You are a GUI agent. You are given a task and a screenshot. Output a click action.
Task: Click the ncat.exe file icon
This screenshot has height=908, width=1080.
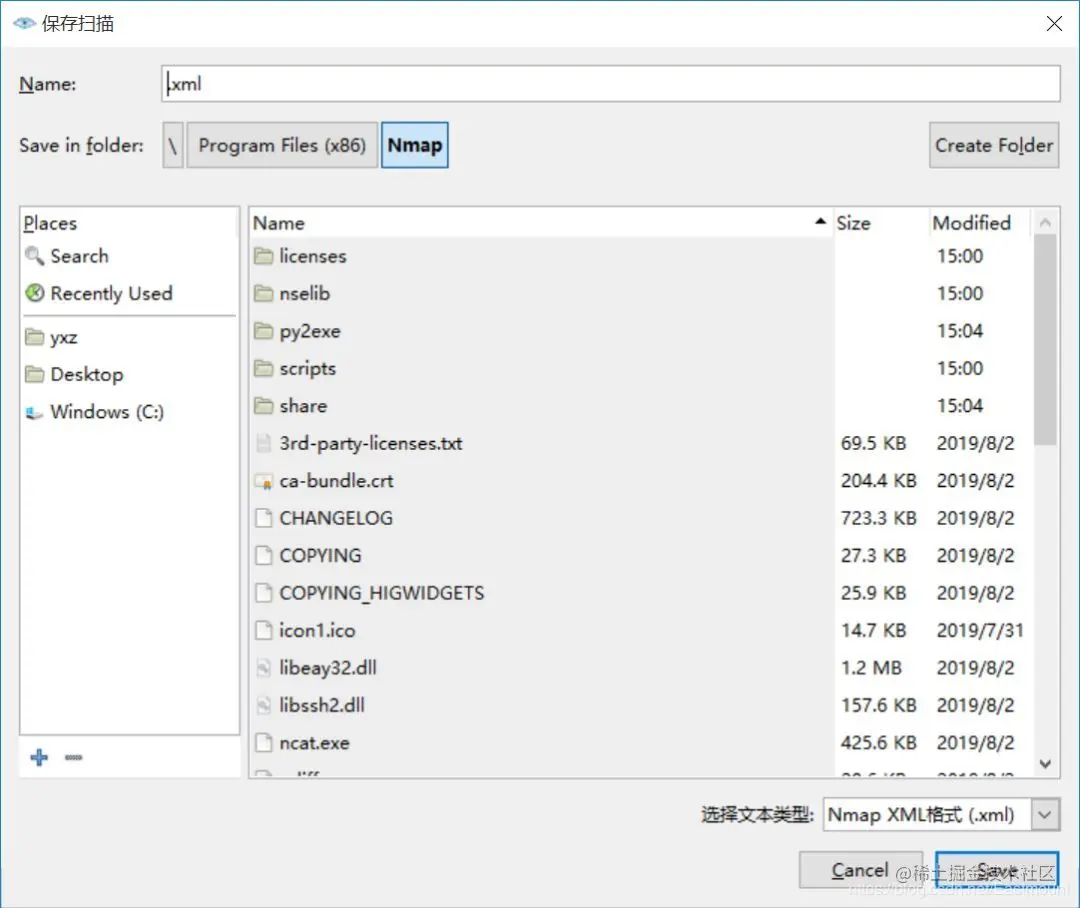coord(263,743)
